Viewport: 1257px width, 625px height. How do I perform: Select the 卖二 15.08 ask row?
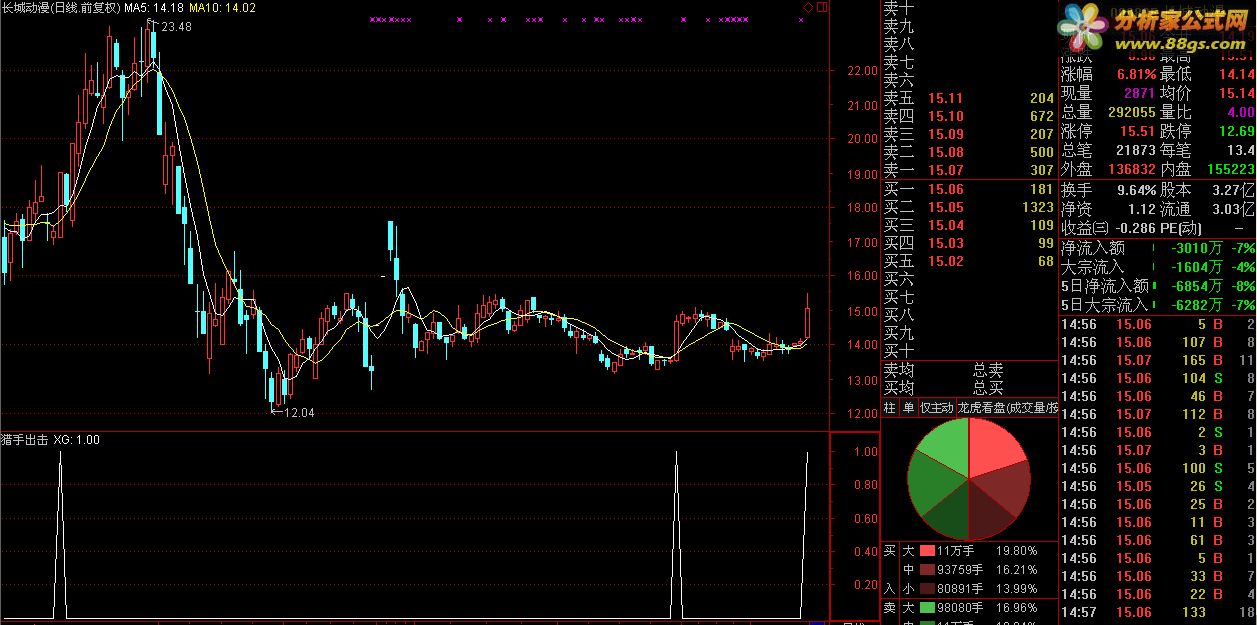pyautogui.click(x=969, y=152)
